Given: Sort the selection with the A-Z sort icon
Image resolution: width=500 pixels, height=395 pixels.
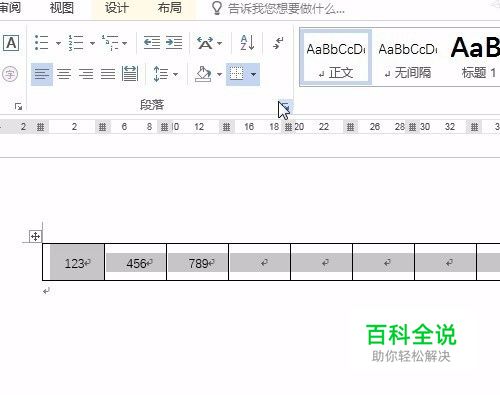Looking at the screenshot, I should pos(247,43).
